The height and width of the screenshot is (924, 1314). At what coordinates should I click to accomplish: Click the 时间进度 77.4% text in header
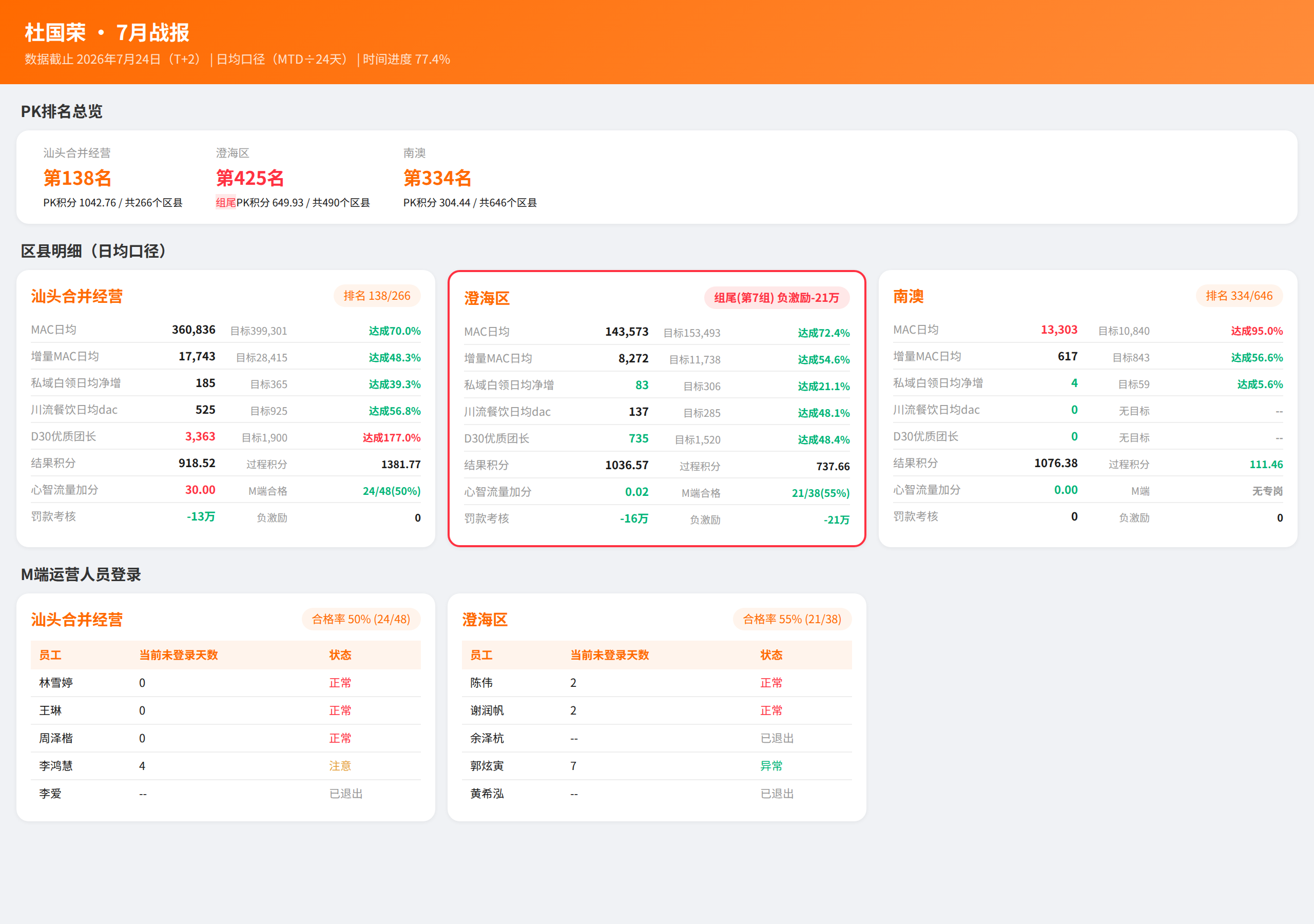(x=407, y=60)
